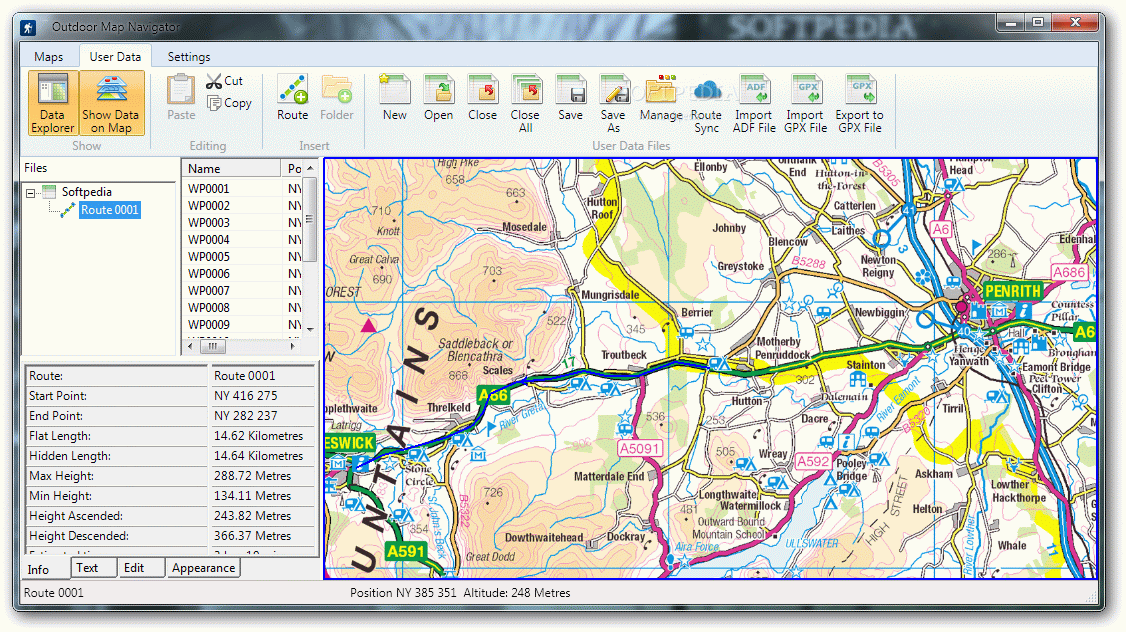The image size is (1126, 632).
Task: Open the Settings ribbon tab
Action: pos(189,57)
